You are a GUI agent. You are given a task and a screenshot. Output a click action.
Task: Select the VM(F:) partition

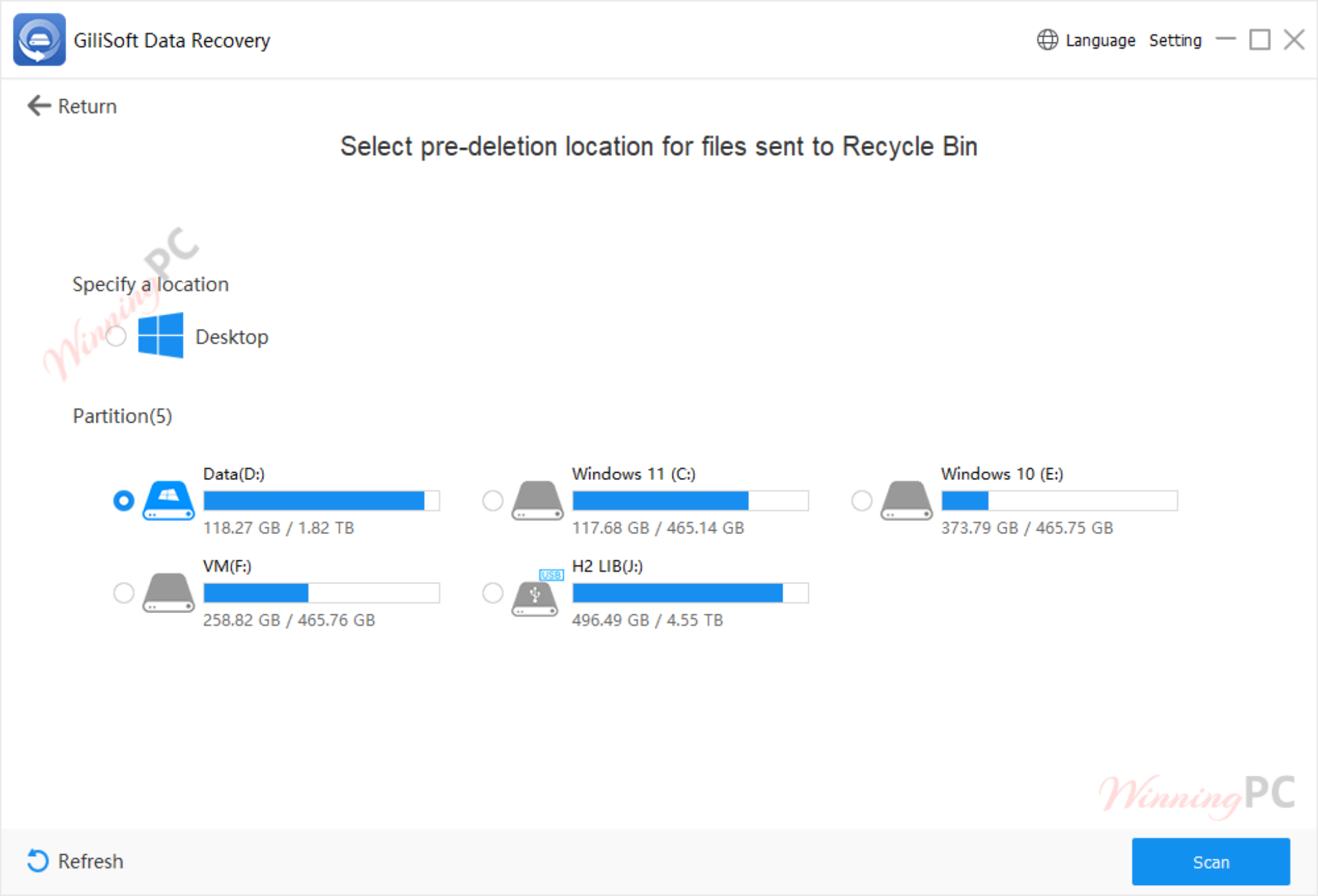point(124,593)
